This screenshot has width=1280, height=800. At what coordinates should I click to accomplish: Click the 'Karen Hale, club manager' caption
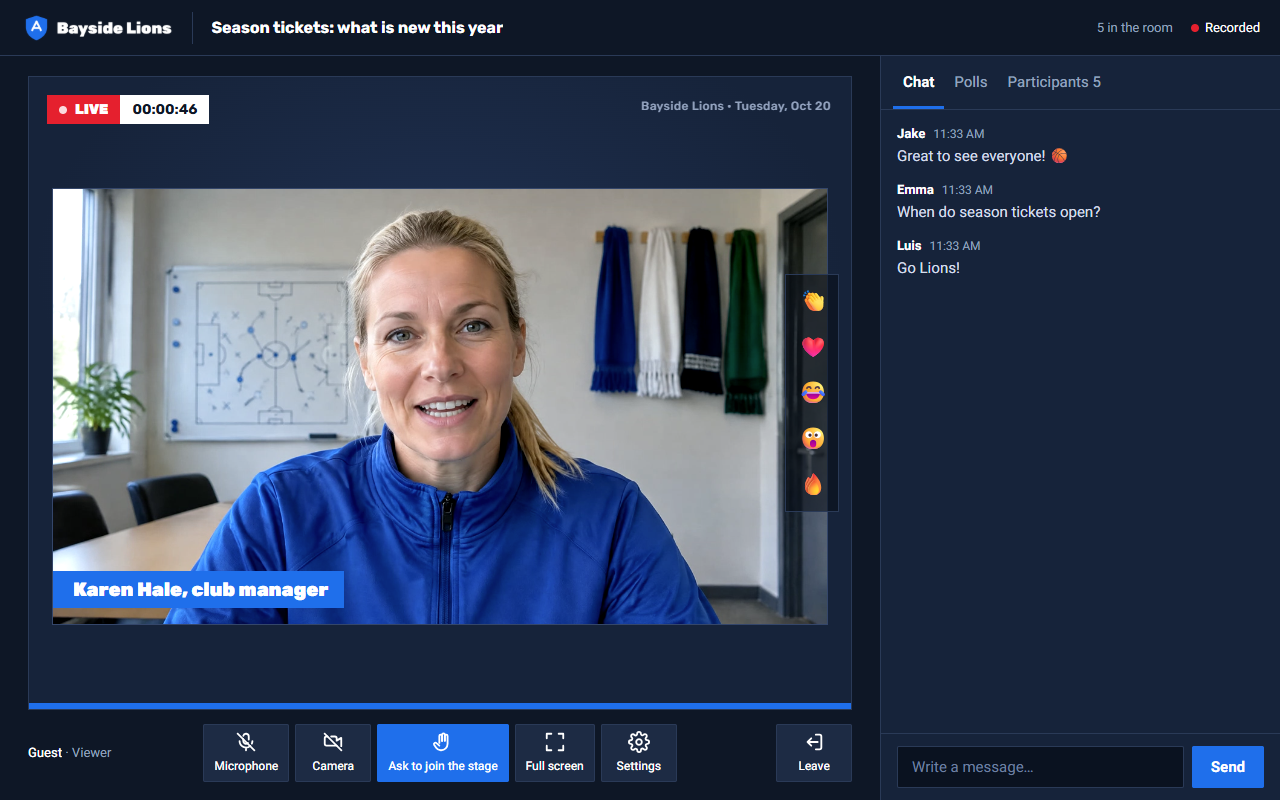coord(198,590)
